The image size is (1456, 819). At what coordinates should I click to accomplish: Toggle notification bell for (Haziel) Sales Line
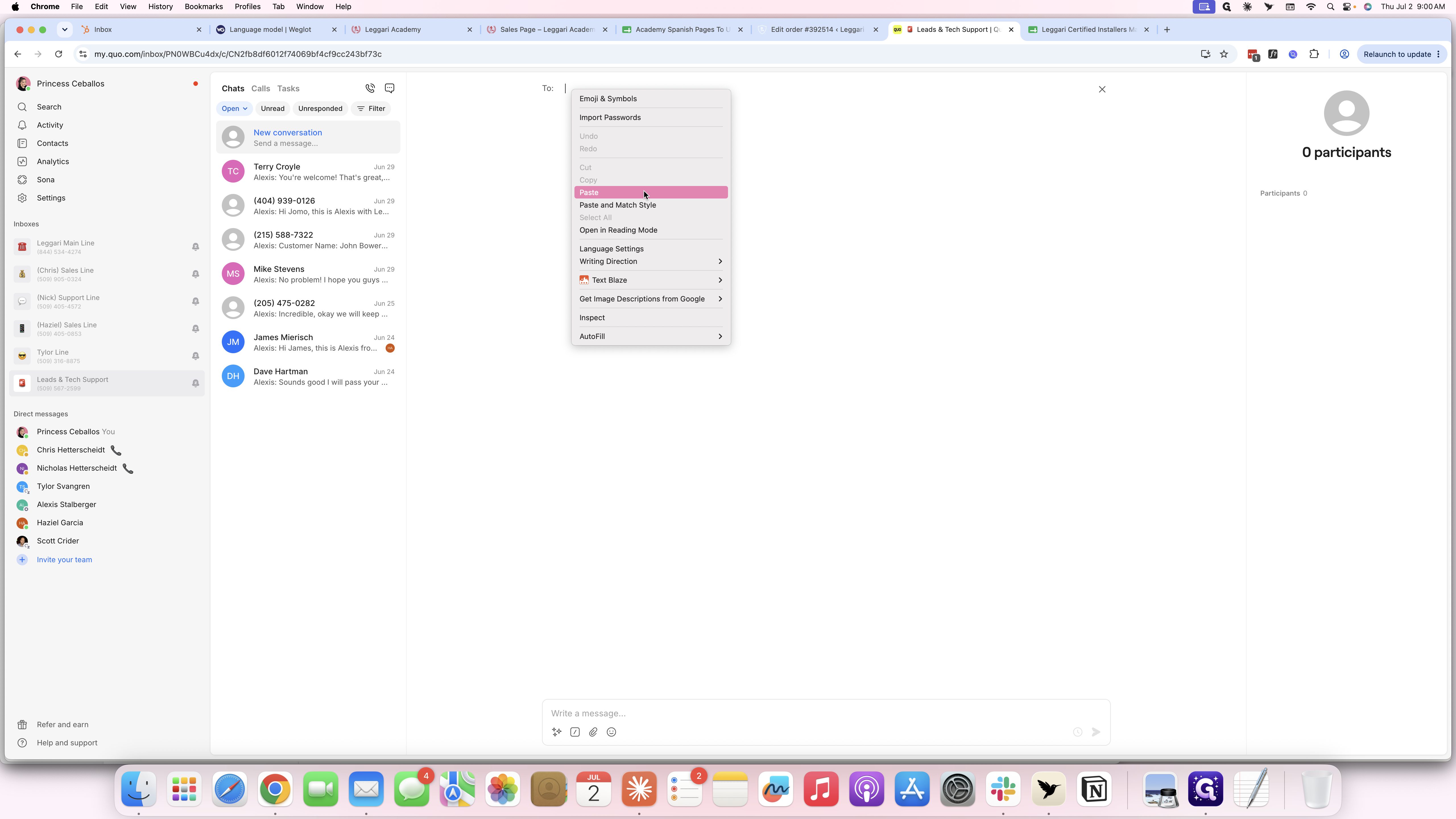(x=195, y=329)
